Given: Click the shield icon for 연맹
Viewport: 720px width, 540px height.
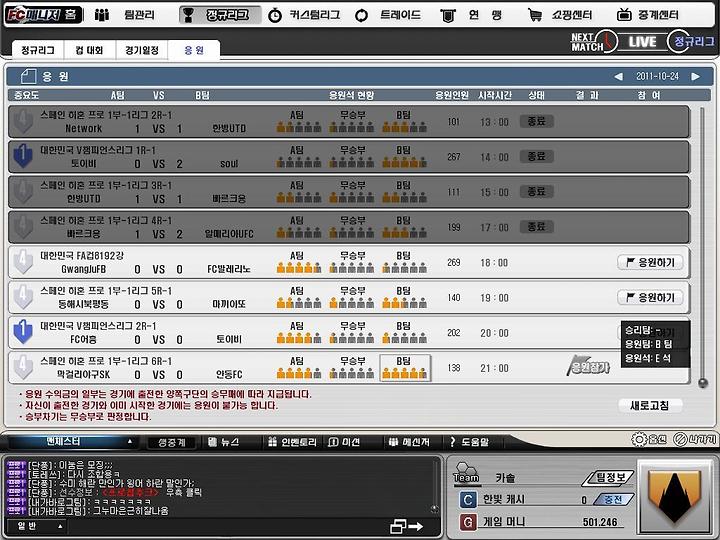Looking at the screenshot, I should (448, 16).
